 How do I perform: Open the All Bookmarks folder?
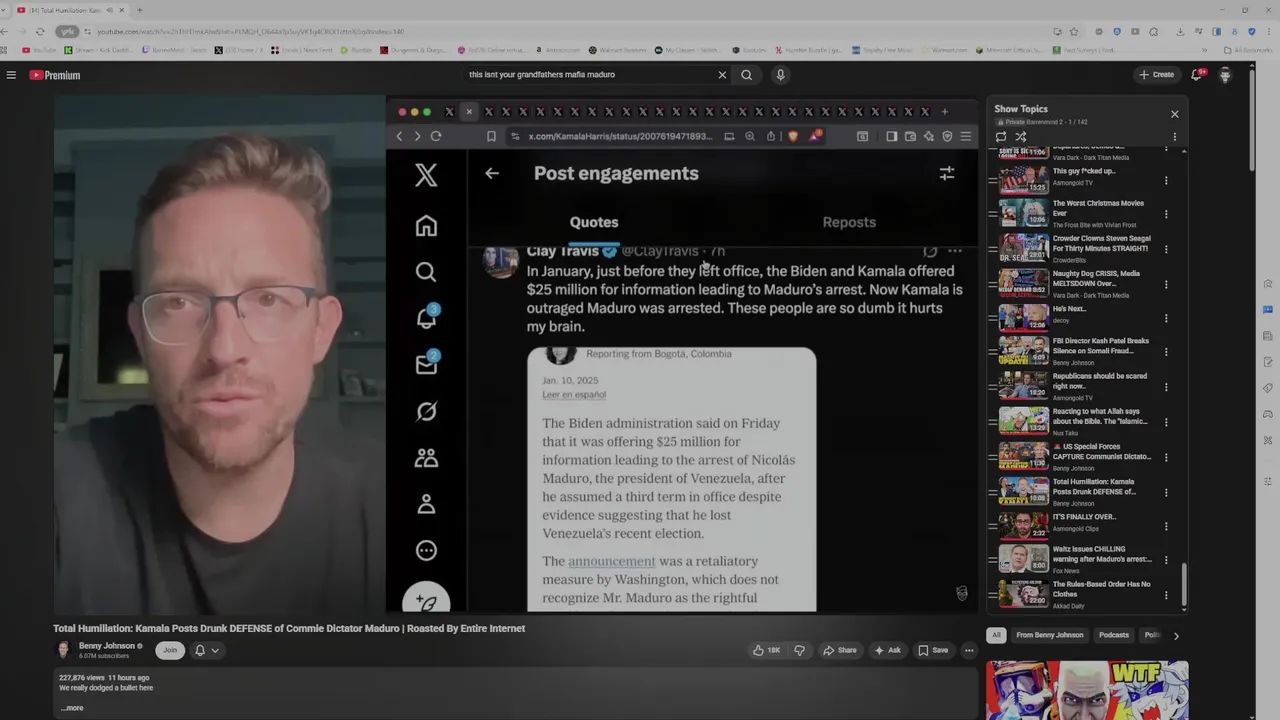point(1250,50)
